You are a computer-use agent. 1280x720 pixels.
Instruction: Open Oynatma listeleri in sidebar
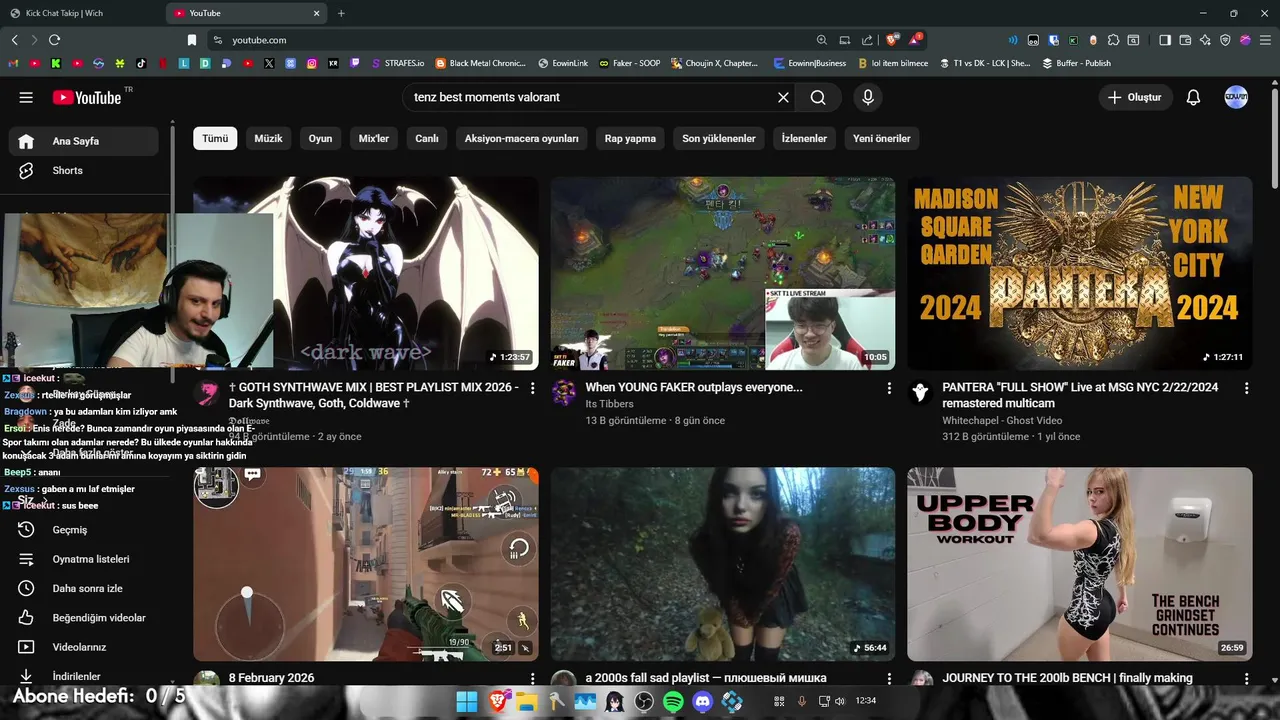pyautogui.click(x=84, y=559)
